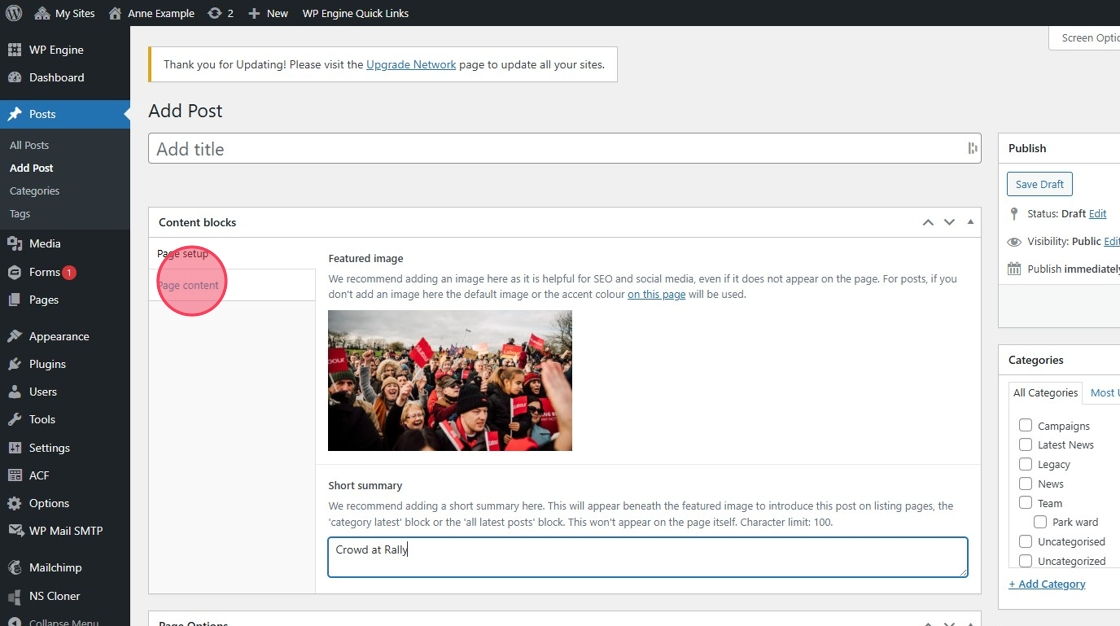Click the plus New icon
The height and width of the screenshot is (626, 1120).
(x=254, y=13)
